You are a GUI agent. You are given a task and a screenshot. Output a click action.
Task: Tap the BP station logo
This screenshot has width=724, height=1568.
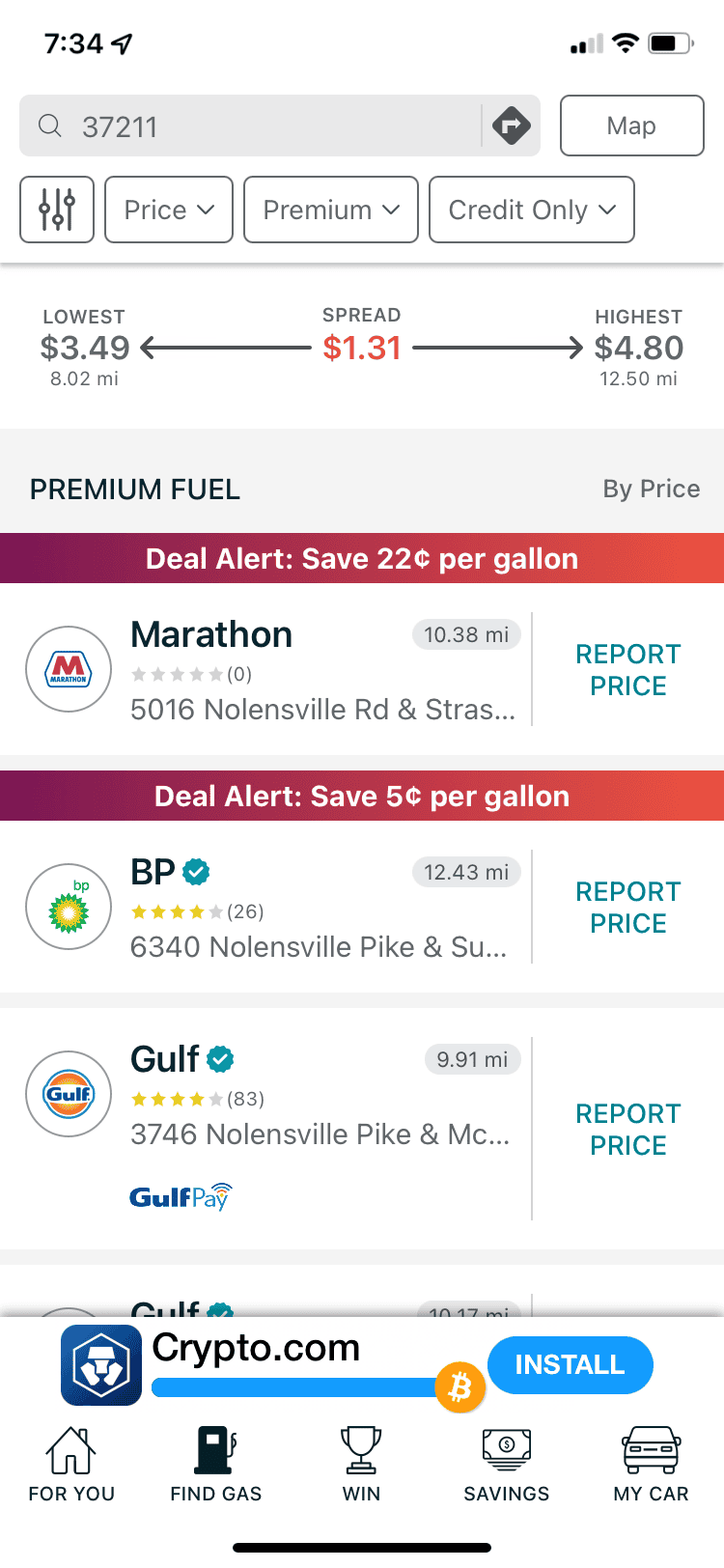click(69, 907)
